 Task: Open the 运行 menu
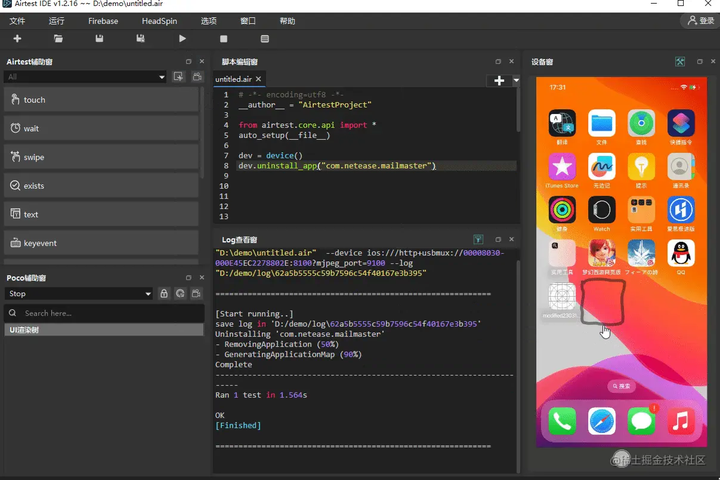point(56,21)
